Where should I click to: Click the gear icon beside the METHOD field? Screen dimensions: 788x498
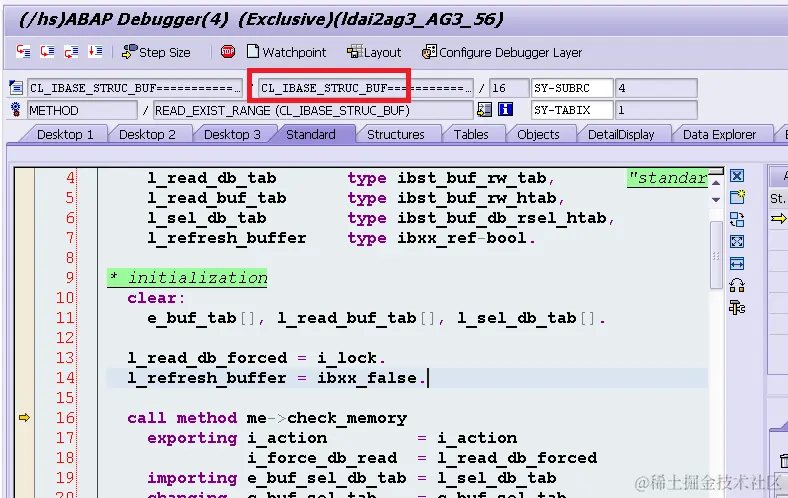tap(16, 110)
